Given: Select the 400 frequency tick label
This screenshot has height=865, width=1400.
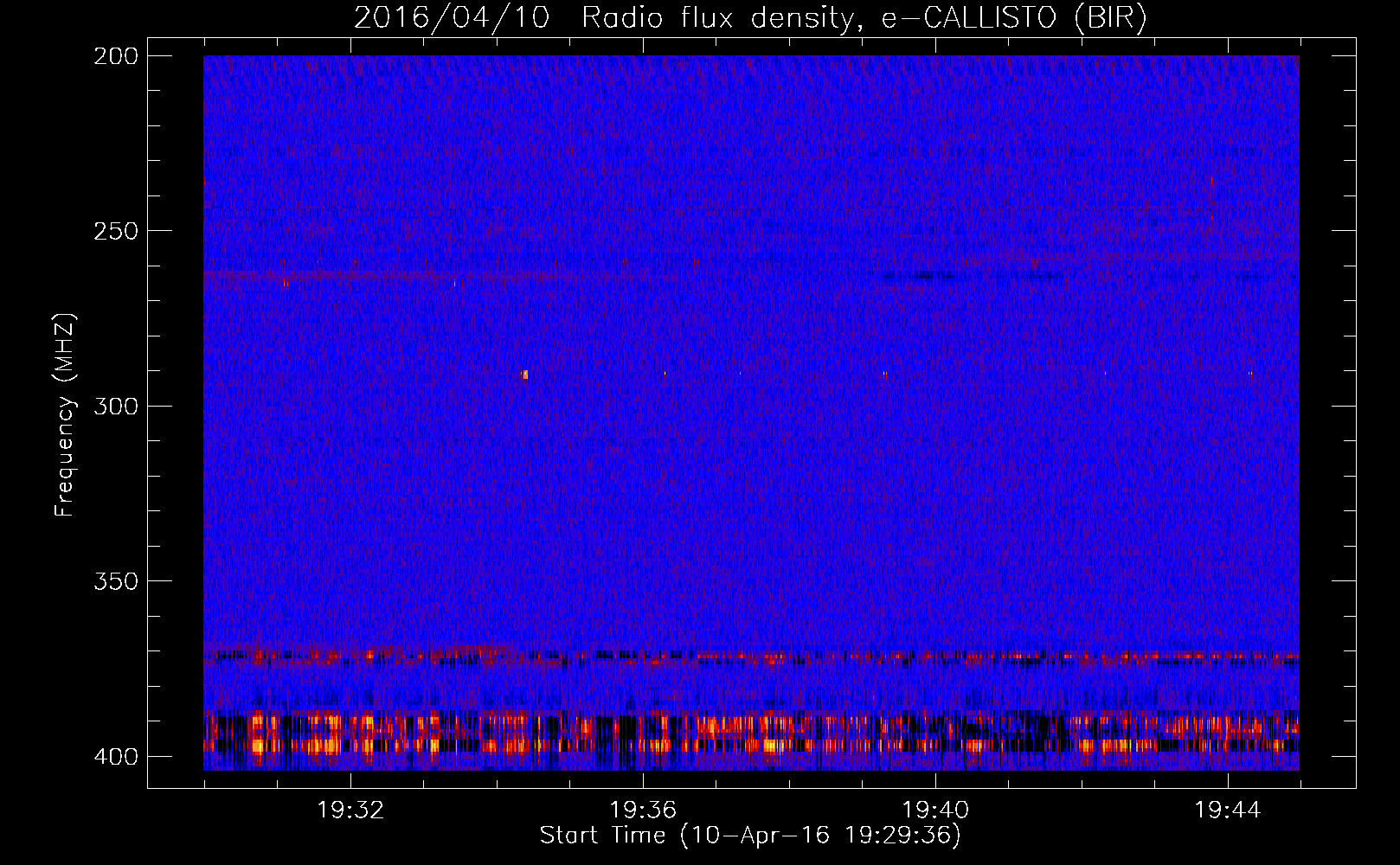Looking at the screenshot, I should point(115,757).
